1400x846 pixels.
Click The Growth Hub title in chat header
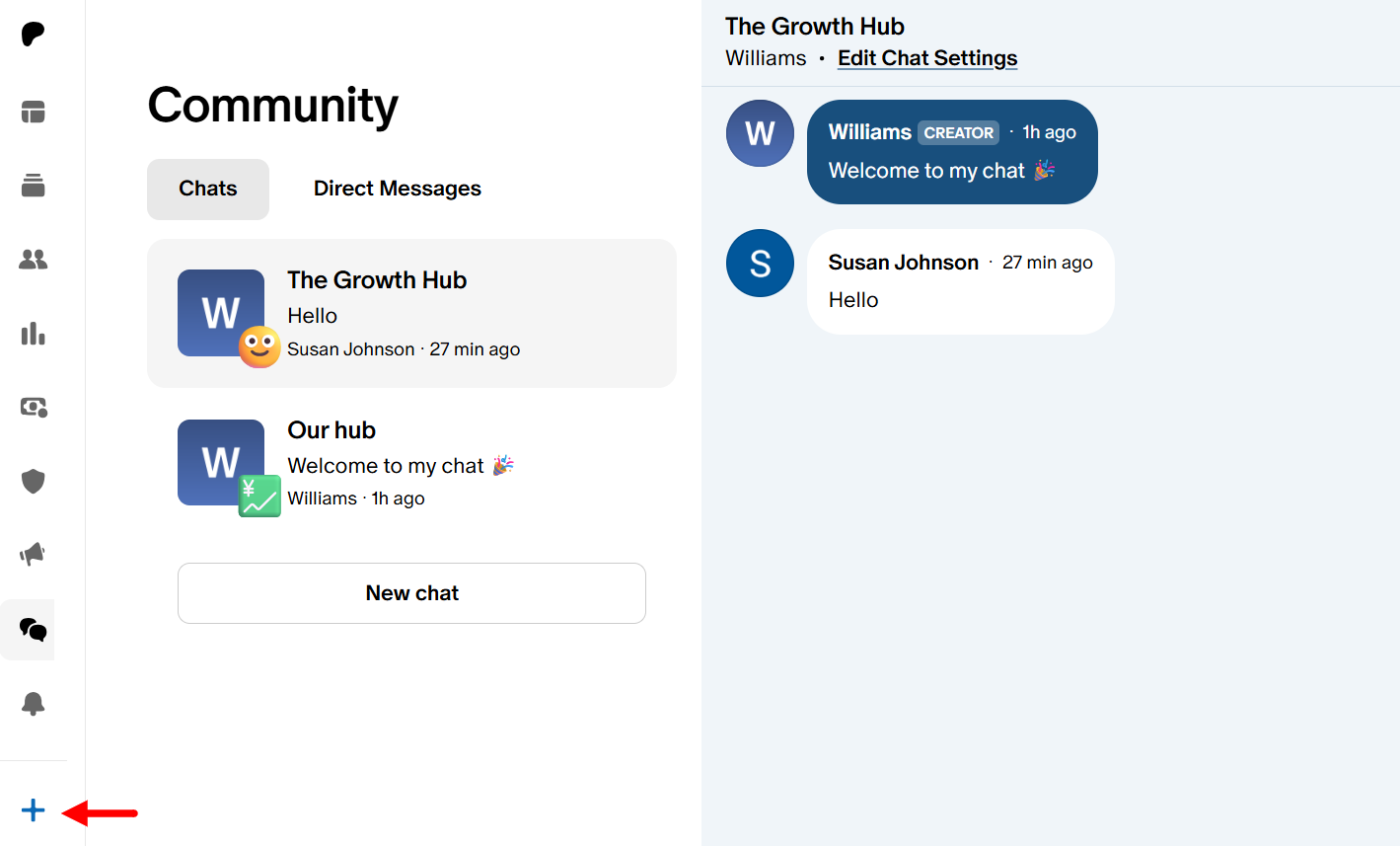(815, 27)
